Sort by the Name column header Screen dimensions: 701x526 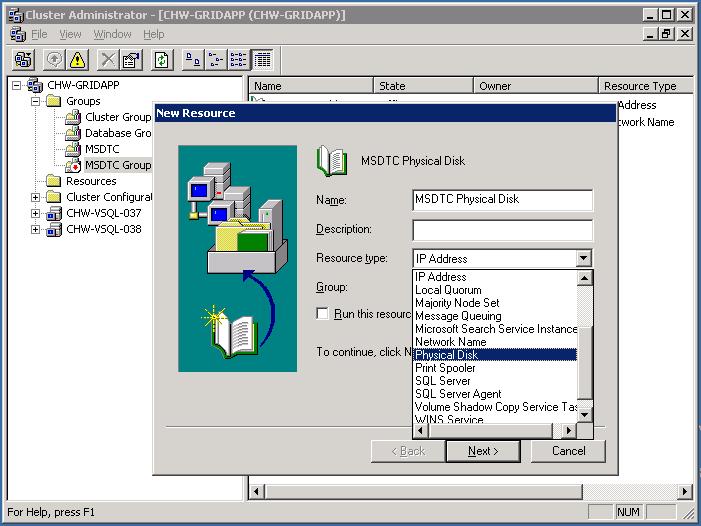coord(311,85)
